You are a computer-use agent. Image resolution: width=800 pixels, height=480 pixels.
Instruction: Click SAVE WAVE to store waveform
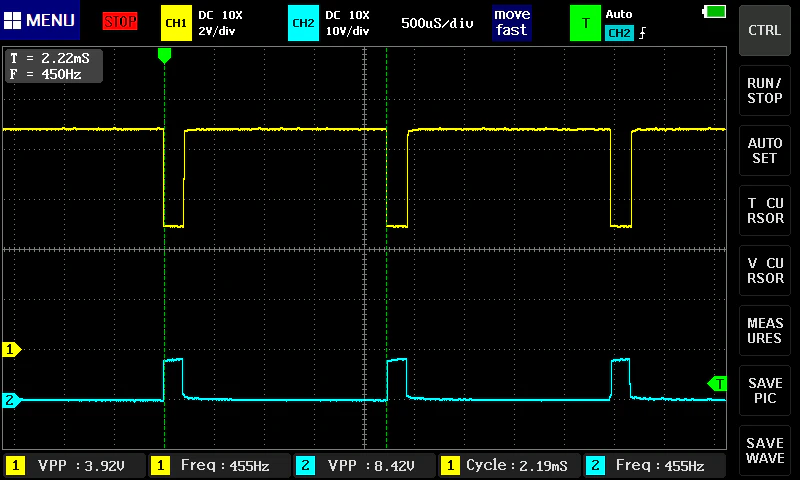click(765, 451)
